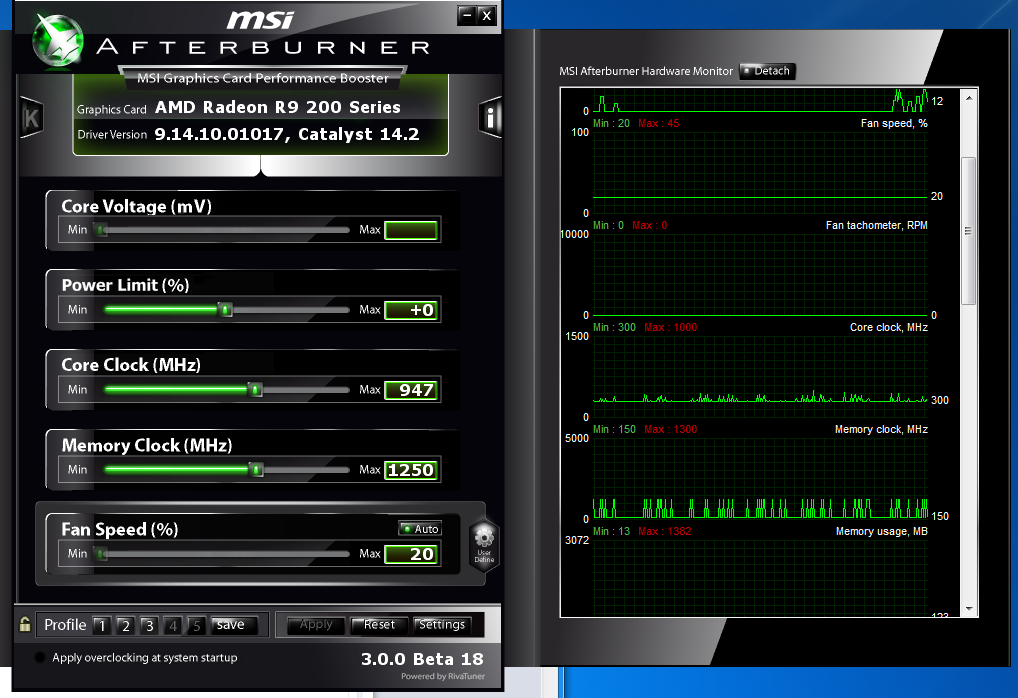Click the Core Clock slider handle

point(256,390)
